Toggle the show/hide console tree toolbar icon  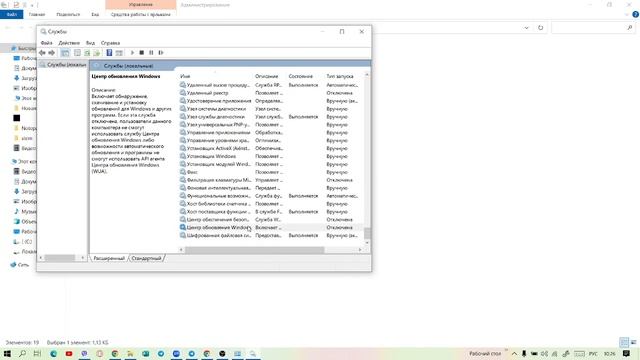(x=65, y=53)
